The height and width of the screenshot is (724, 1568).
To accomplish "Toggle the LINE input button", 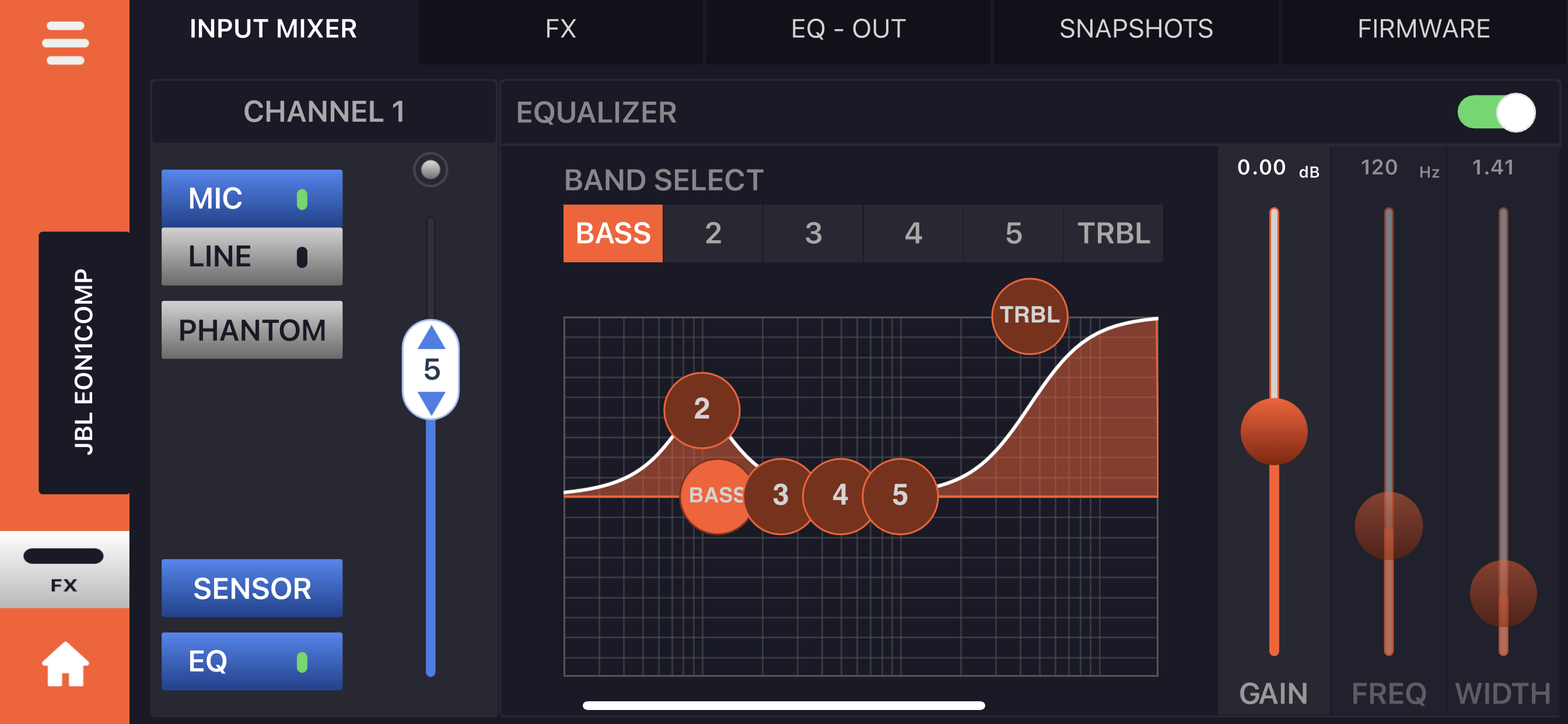I will (251, 256).
